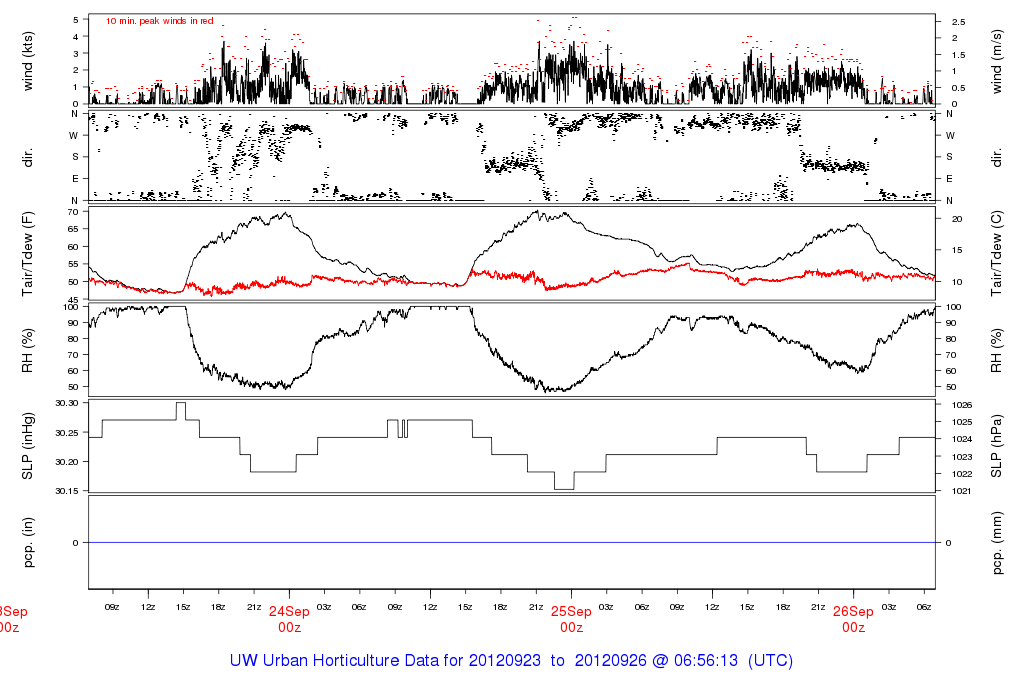Viewport: 1024px width, 700px height.
Task: Click the '55' Fahrenheit temperature tick label
Action: click(x=72, y=264)
